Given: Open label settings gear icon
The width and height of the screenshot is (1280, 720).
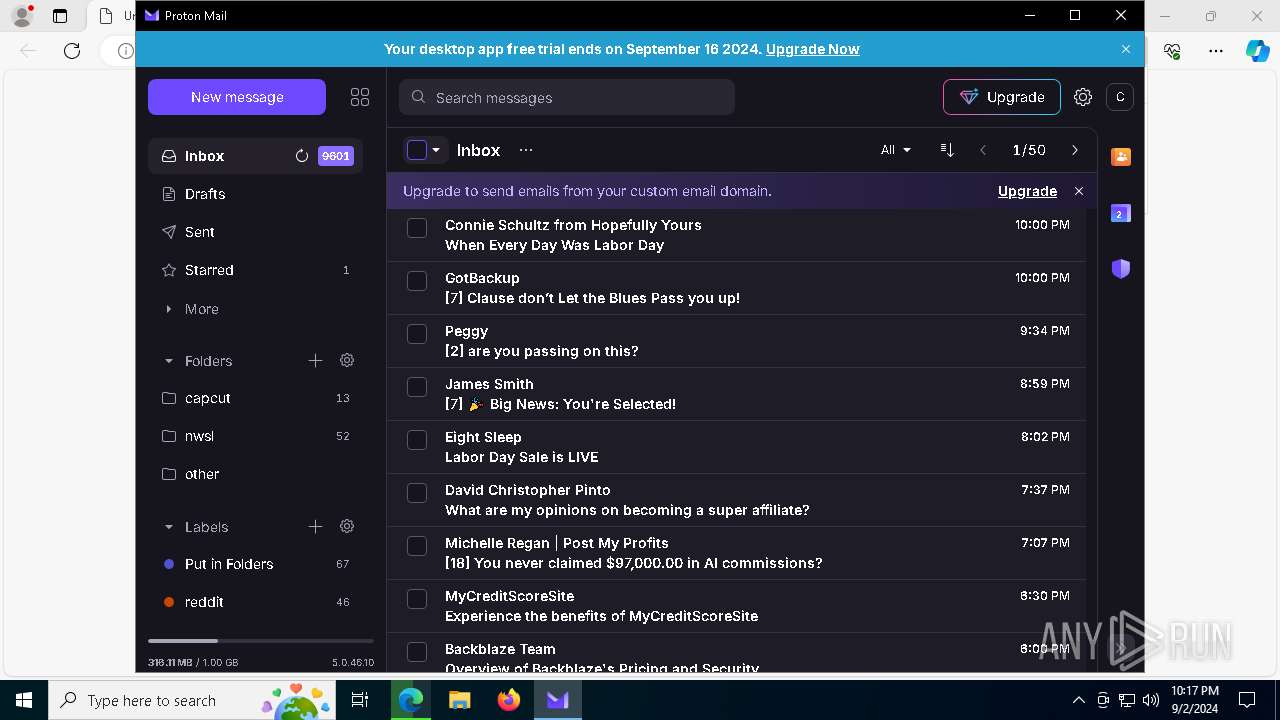Looking at the screenshot, I should coord(347,526).
